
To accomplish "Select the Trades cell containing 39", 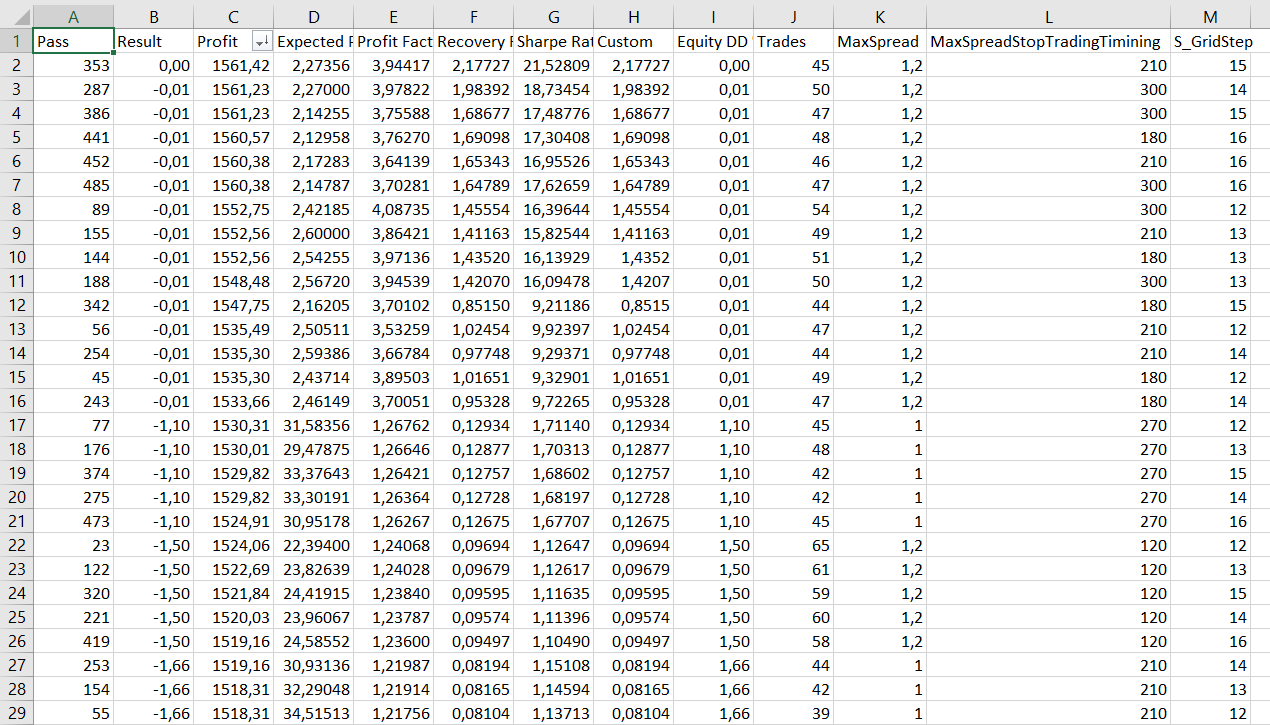I will point(793,713).
